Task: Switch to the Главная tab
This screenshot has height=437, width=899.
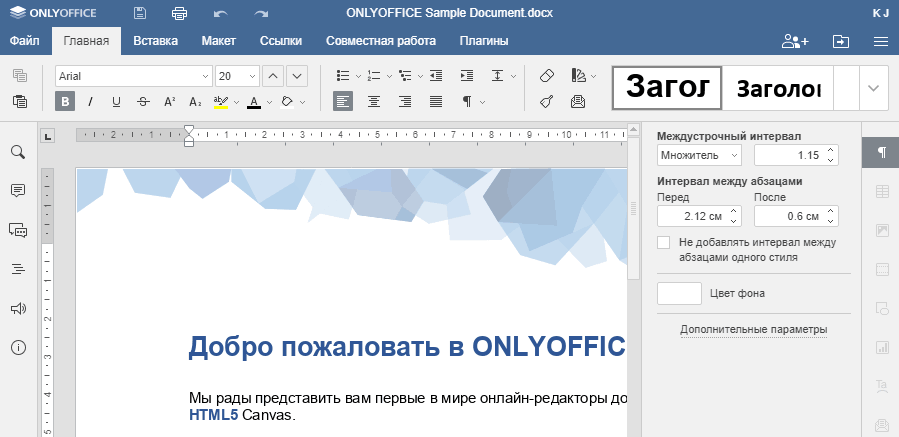Action: pyautogui.click(x=86, y=41)
